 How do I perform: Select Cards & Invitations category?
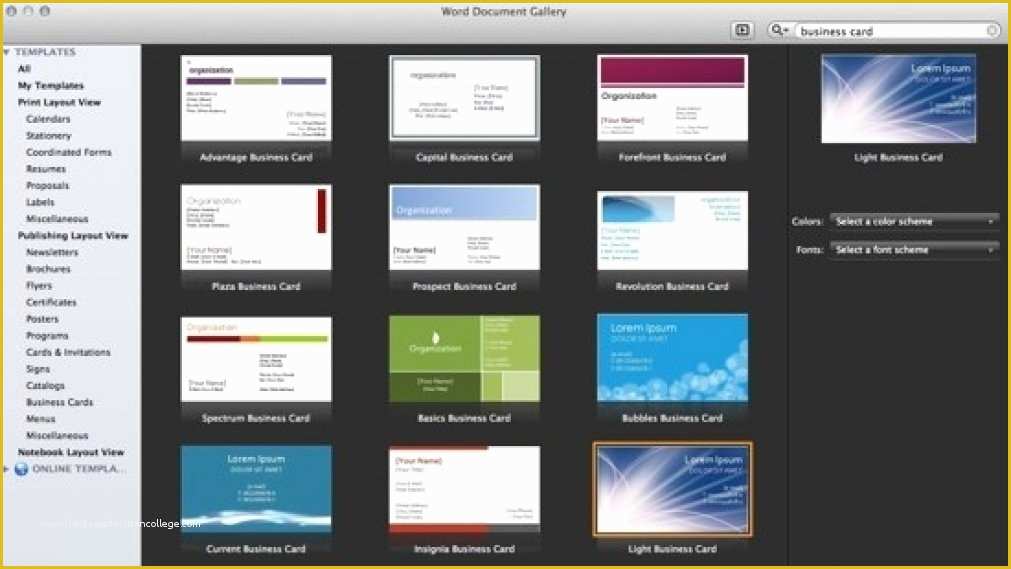[68, 352]
